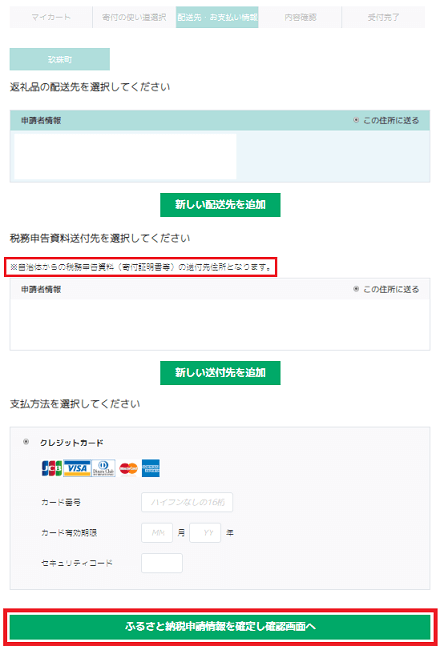Click the 玖珠町 municipality label button
Image resolution: width=440 pixels, height=646 pixels.
click(60, 59)
